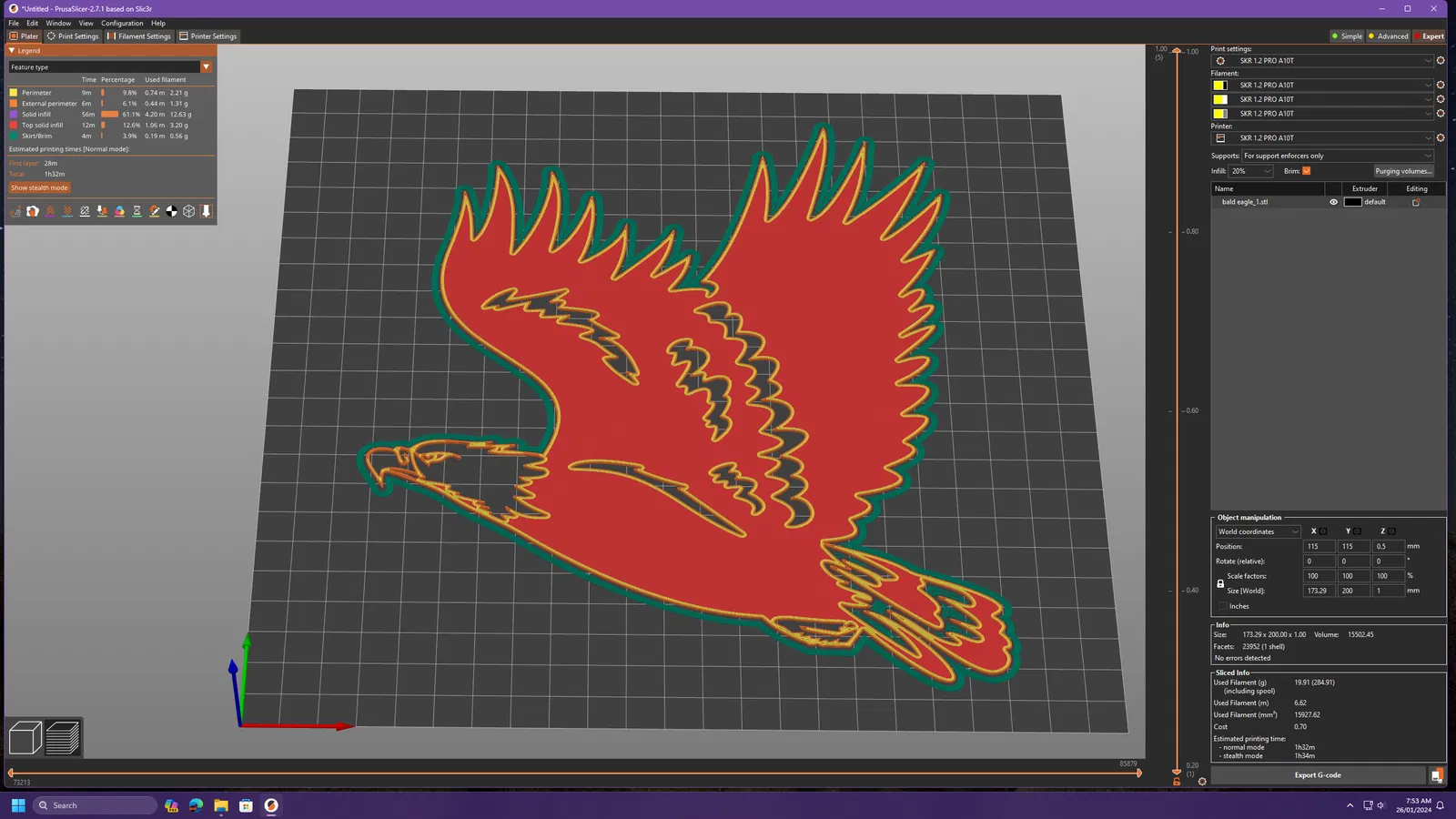Open first filament preset gear icon
This screenshot has width=1456, height=819.
[x=1441, y=86]
